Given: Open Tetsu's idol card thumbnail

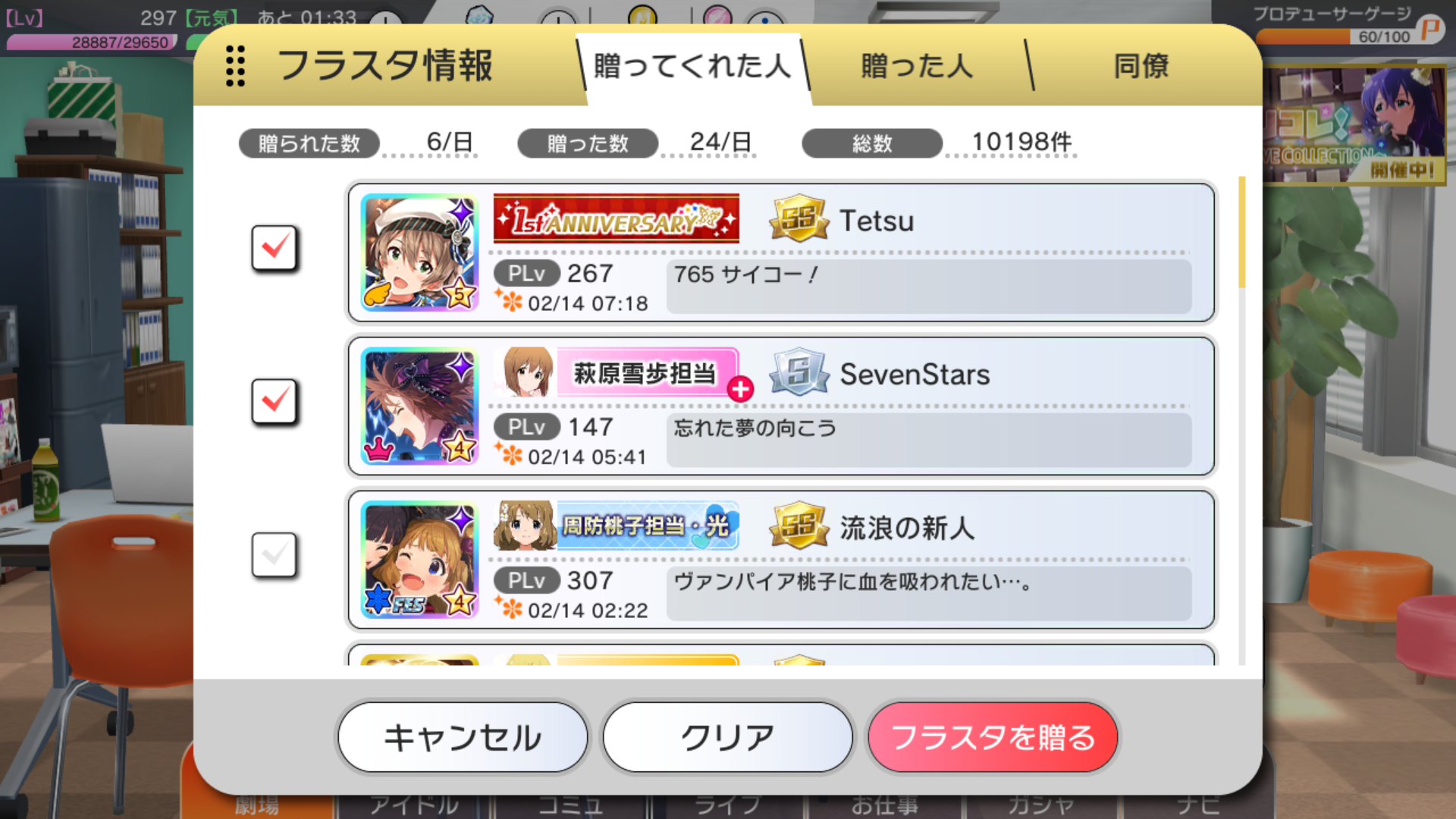Looking at the screenshot, I should tap(419, 253).
